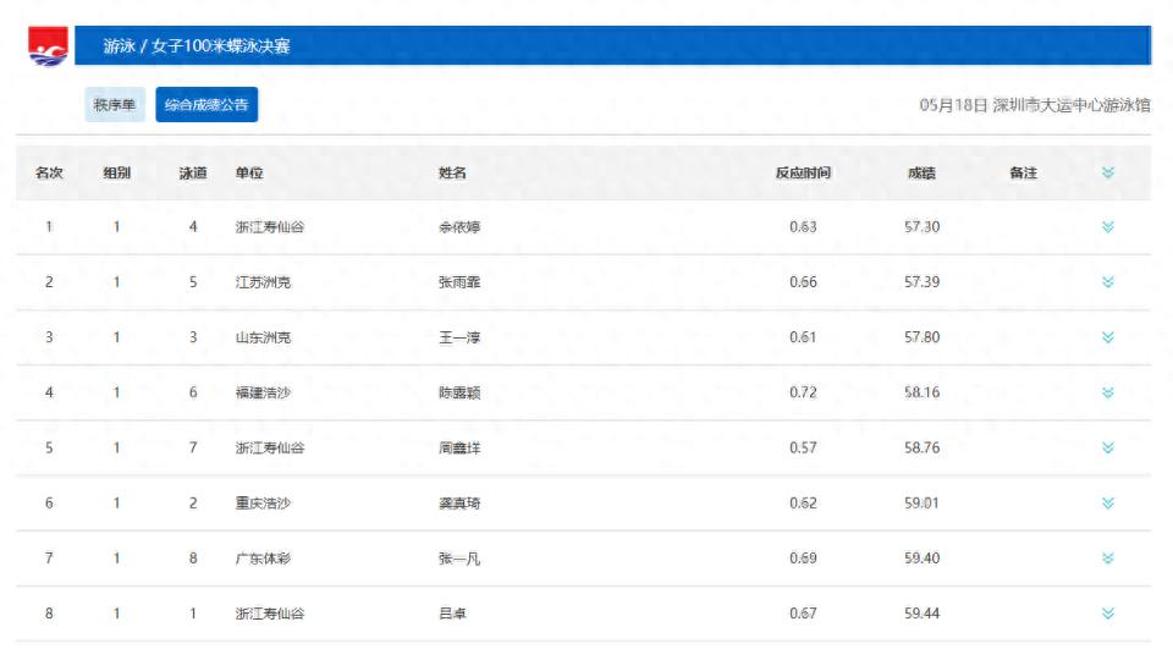Select athlete name 张一凡

459,558
